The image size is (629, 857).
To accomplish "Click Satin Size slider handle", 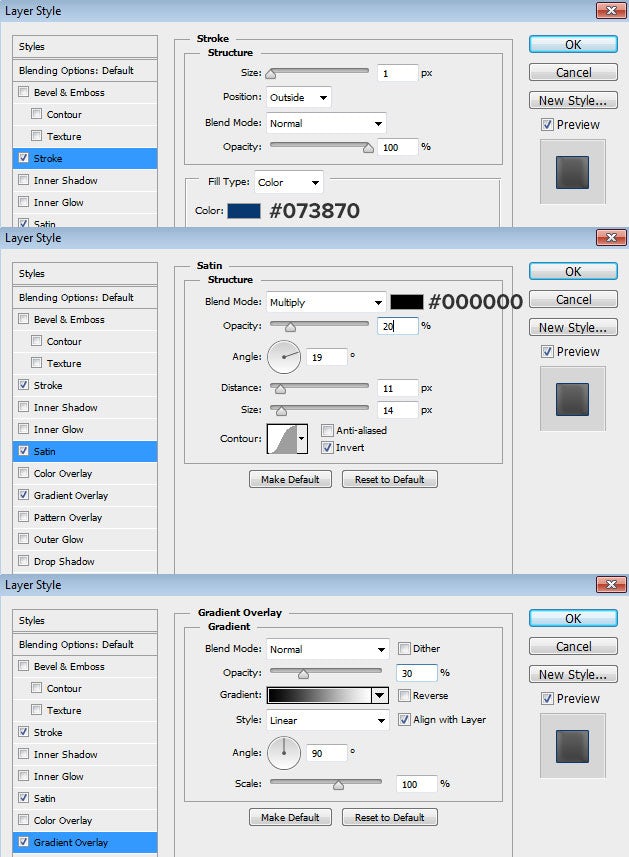I will [x=281, y=411].
